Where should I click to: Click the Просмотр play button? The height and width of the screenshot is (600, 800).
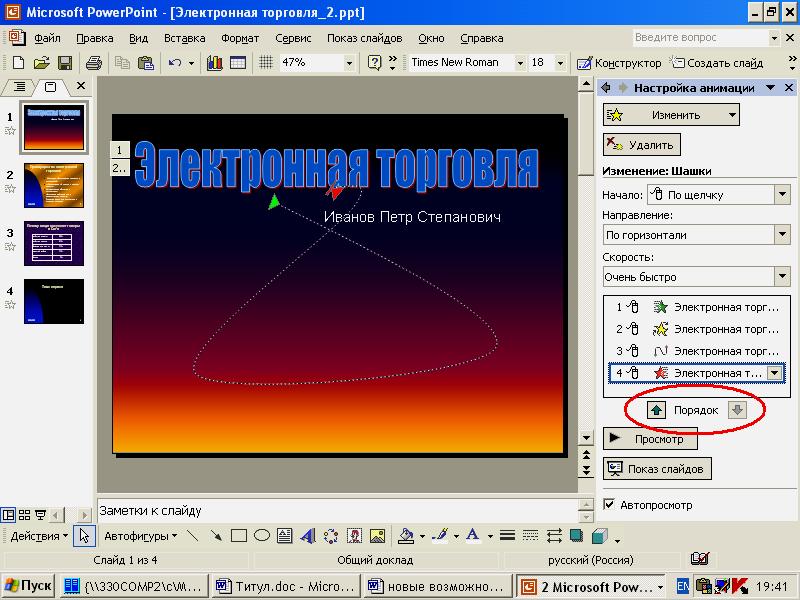coord(650,439)
